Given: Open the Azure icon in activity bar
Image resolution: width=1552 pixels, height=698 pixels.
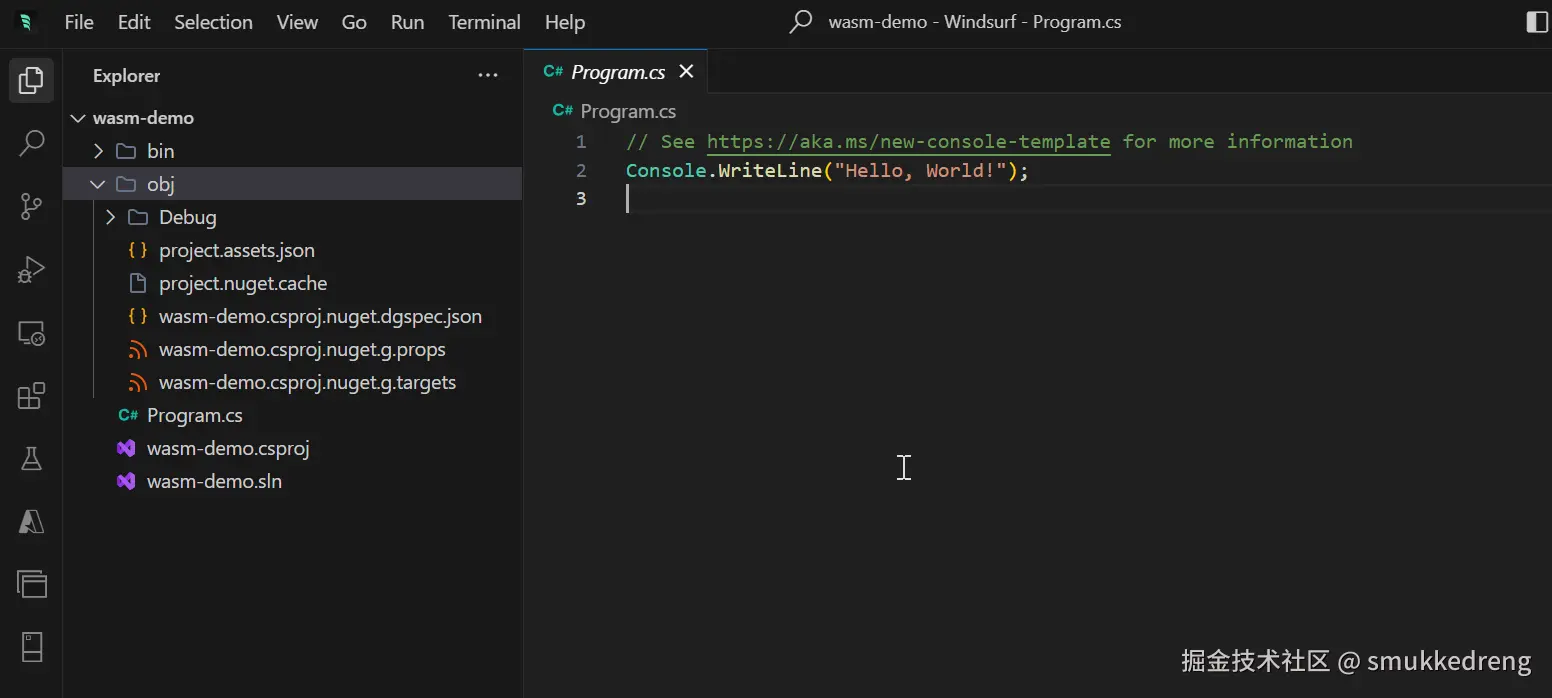Looking at the screenshot, I should (31, 521).
